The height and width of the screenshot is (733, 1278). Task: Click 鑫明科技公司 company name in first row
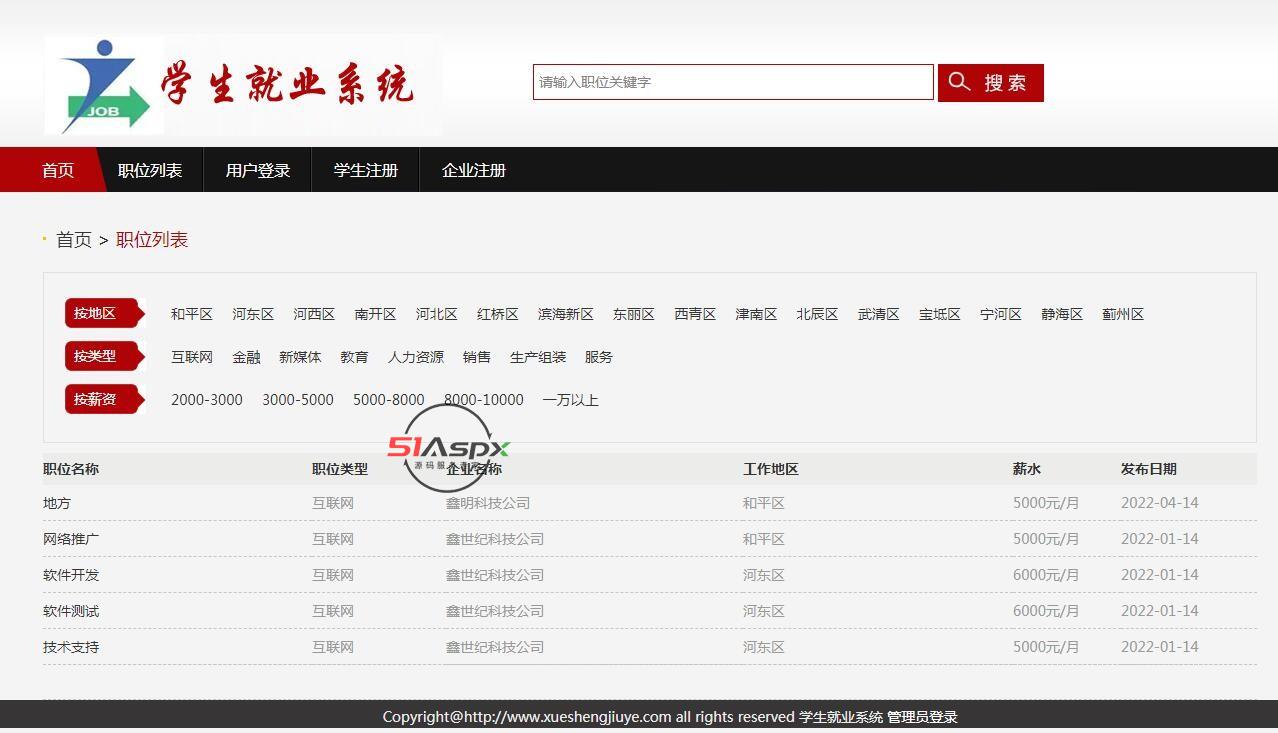pyautogui.click(x=488, y=503)
